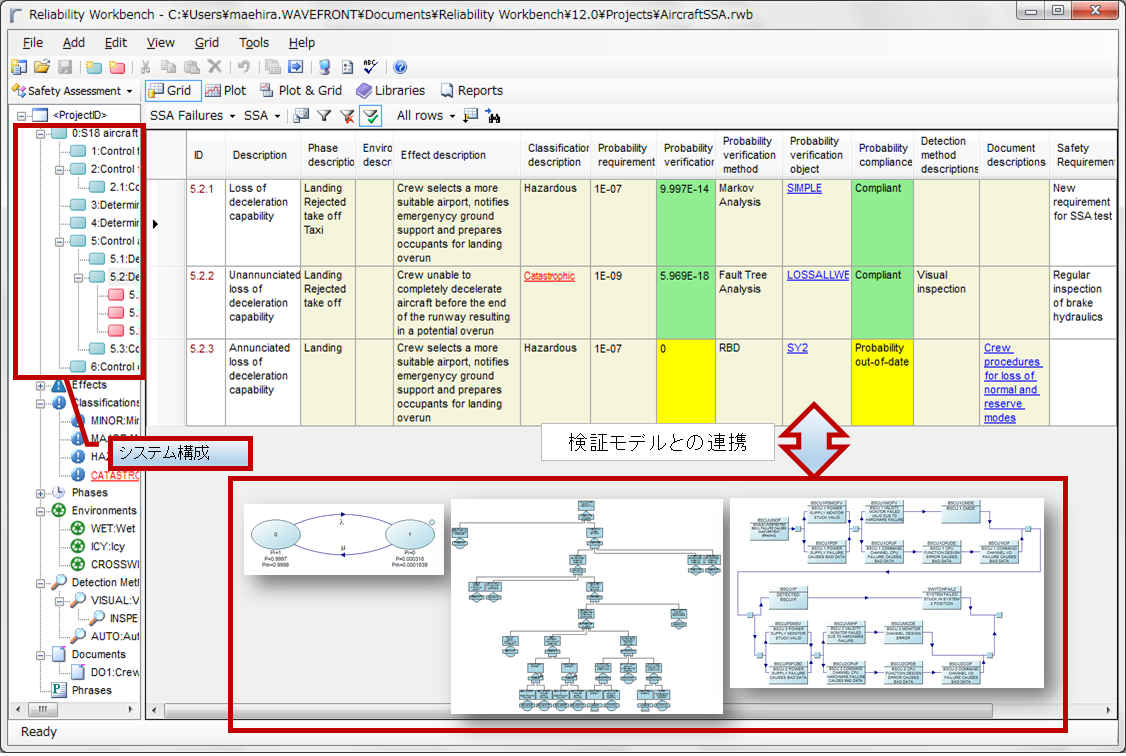Click the Save floppy disk icon

pos(65,67)
